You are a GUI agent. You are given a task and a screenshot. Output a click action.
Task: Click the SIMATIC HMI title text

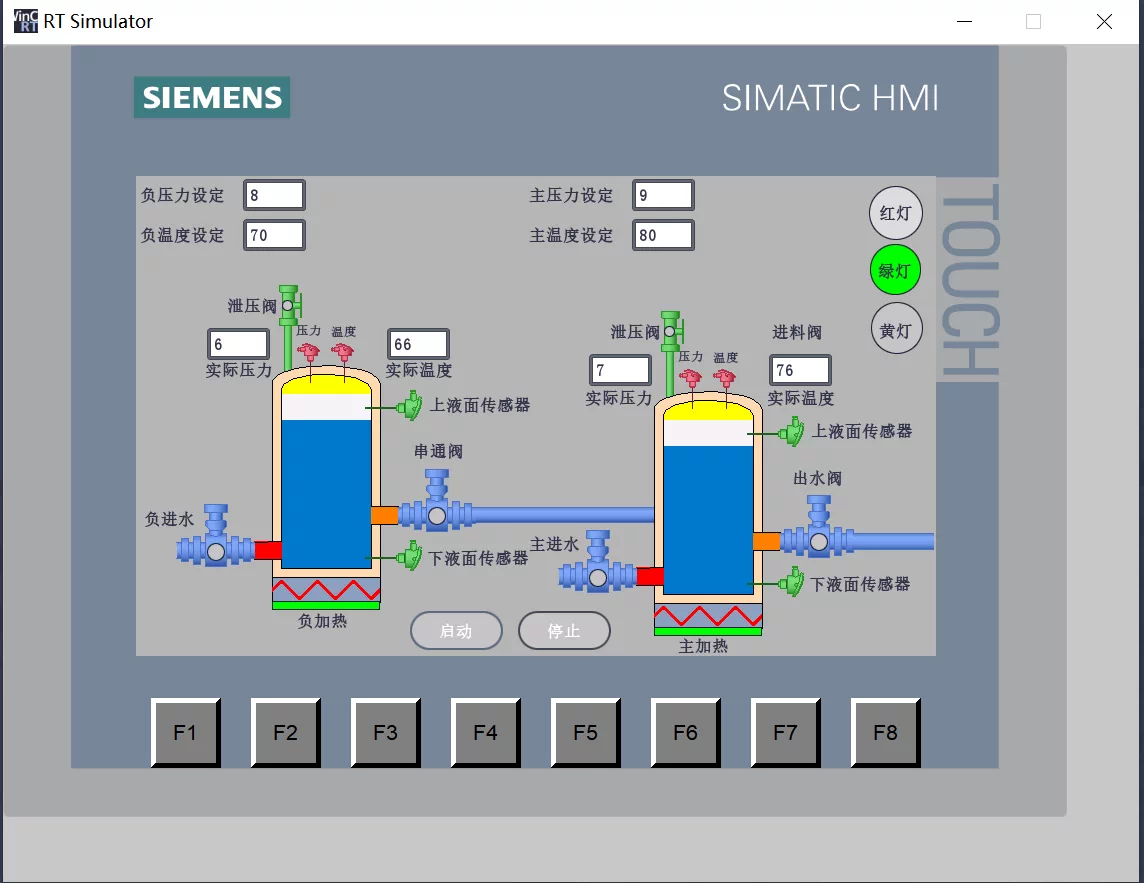point(830,98)
